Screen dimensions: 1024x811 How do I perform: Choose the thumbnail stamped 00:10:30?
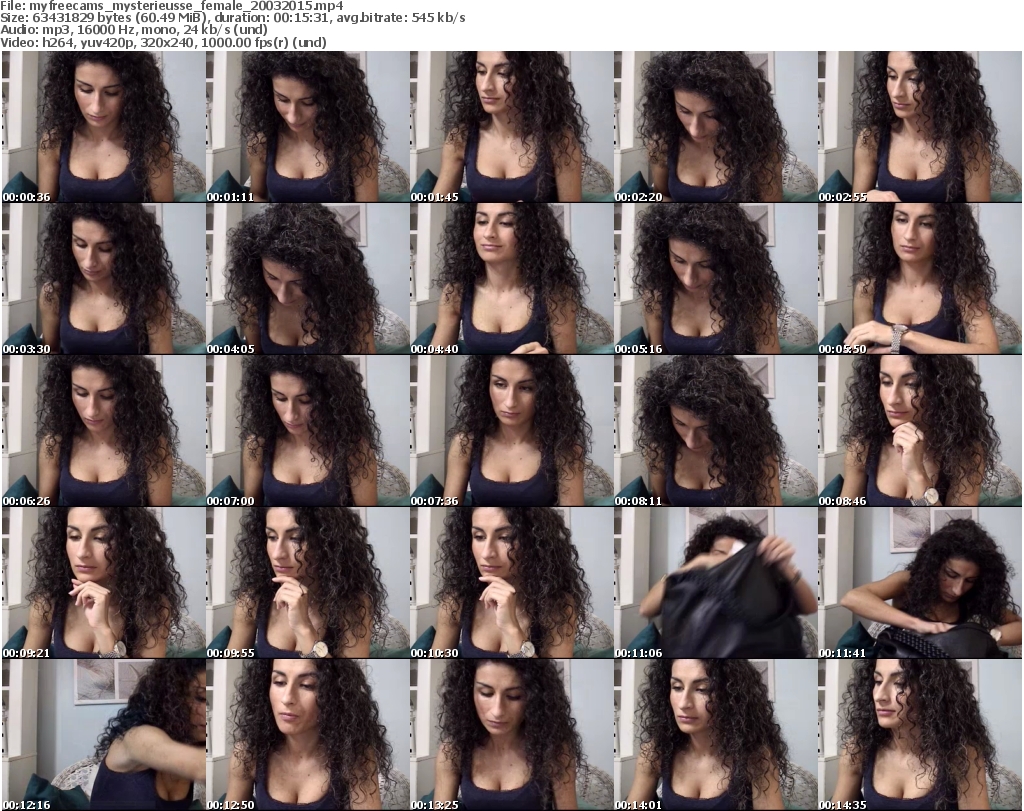511,583
